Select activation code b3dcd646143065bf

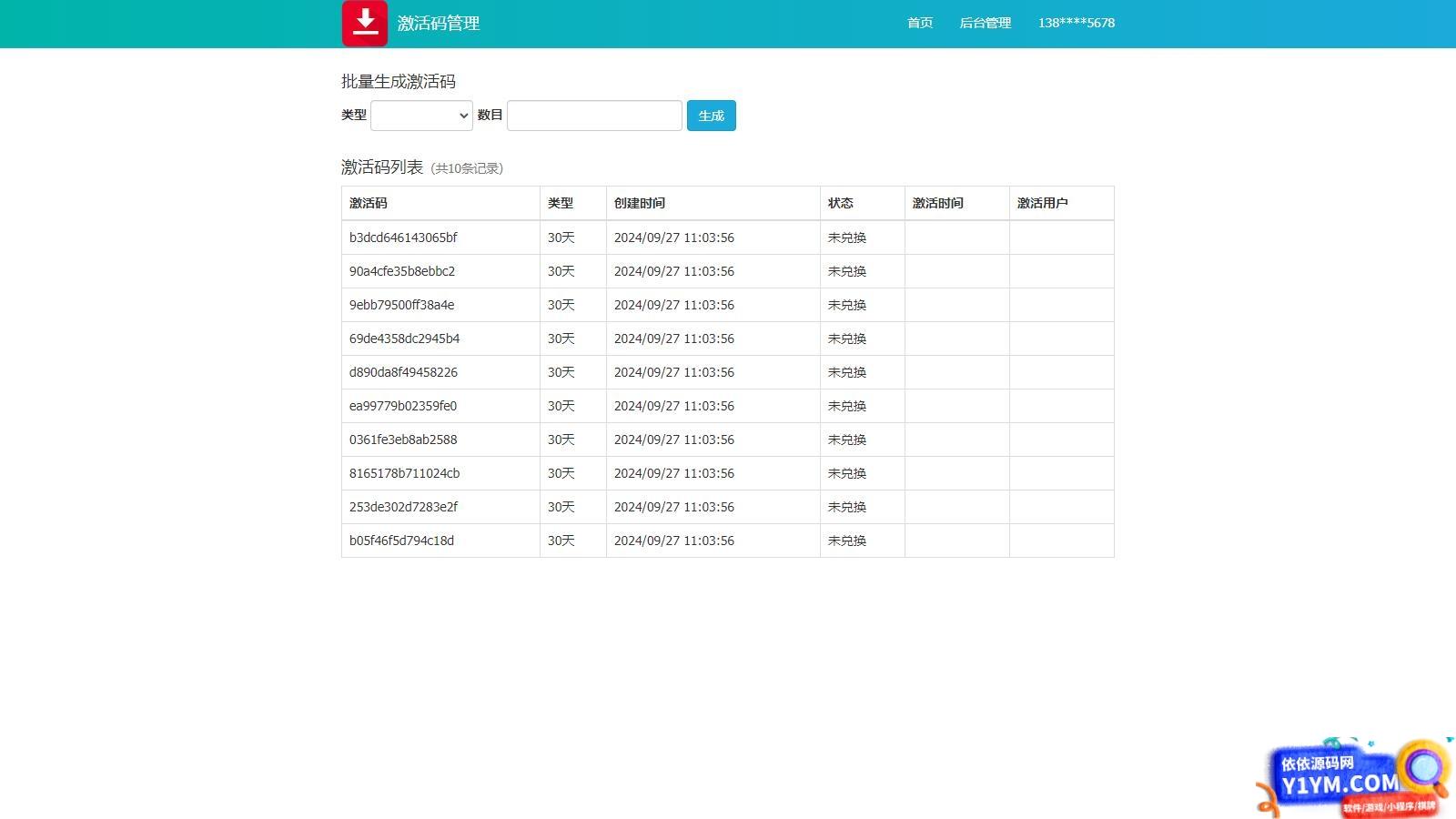(x=403, y=238)
